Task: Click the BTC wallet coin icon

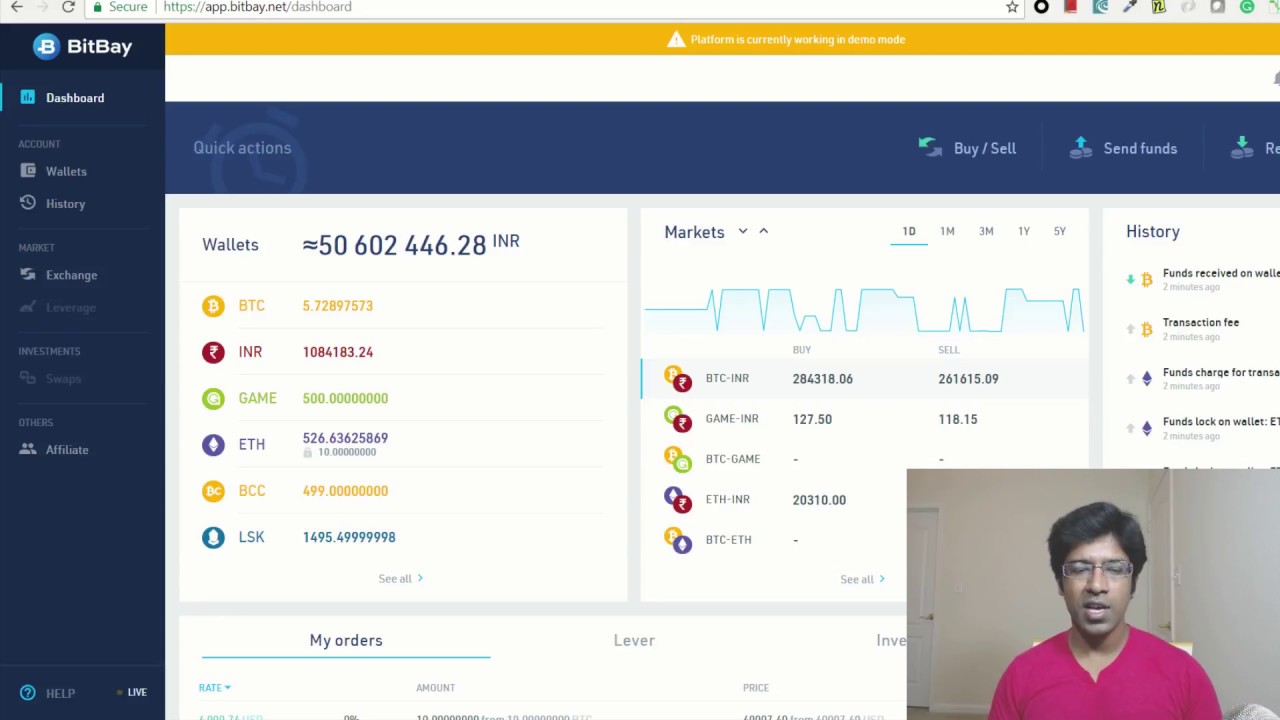Action: [213, 306]
